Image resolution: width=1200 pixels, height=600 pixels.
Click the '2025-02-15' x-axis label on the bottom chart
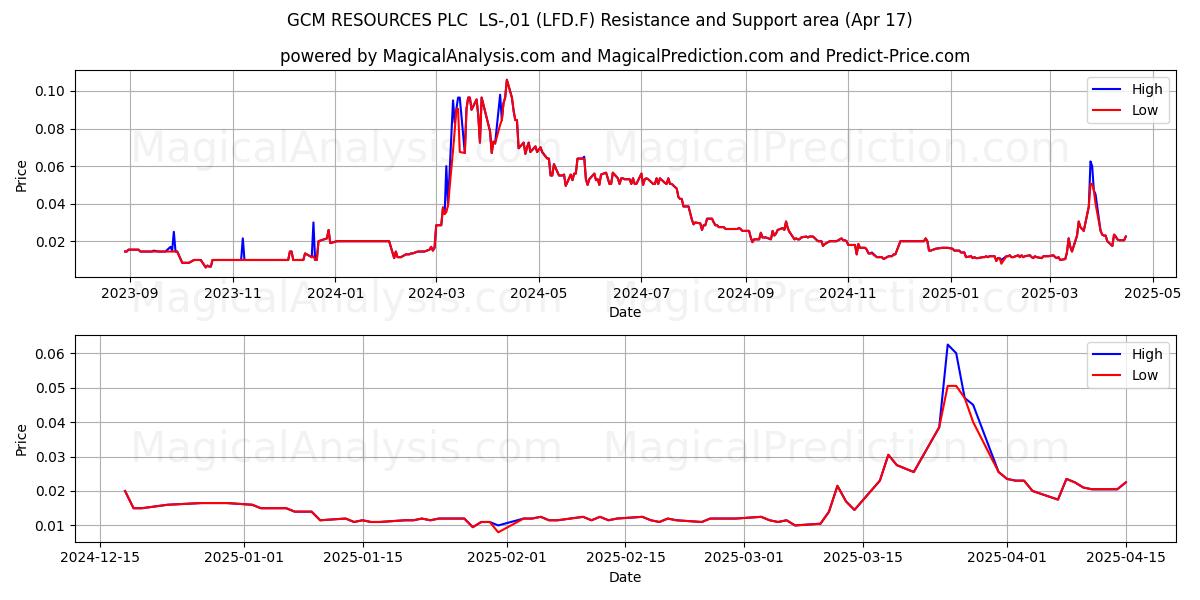(x=626, y=559)
